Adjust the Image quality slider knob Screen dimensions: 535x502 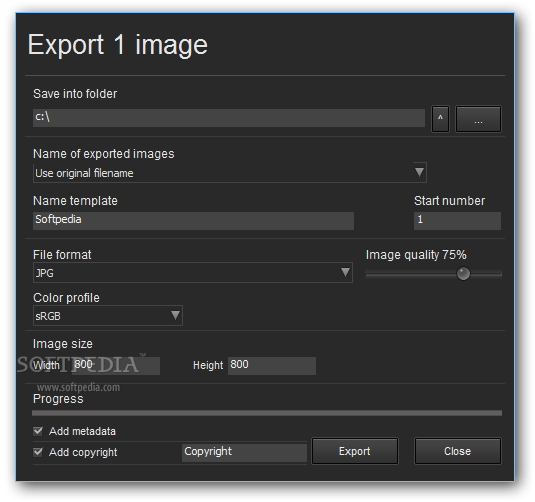click(x=463, y=274)
